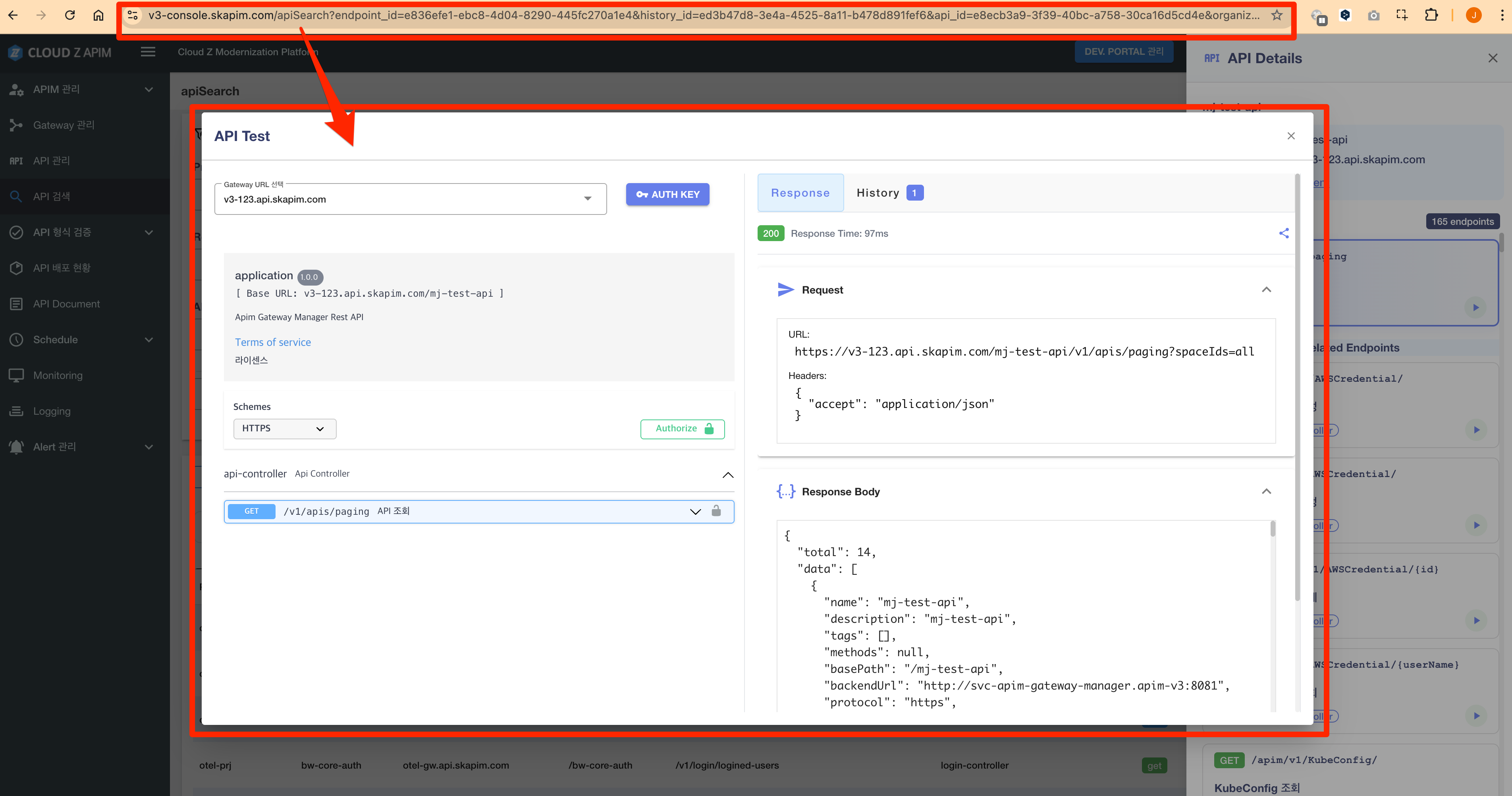Click the AUTH KEY button
Image resolution: width=1512 pixels, height=796 pixels.
point(667,194)
